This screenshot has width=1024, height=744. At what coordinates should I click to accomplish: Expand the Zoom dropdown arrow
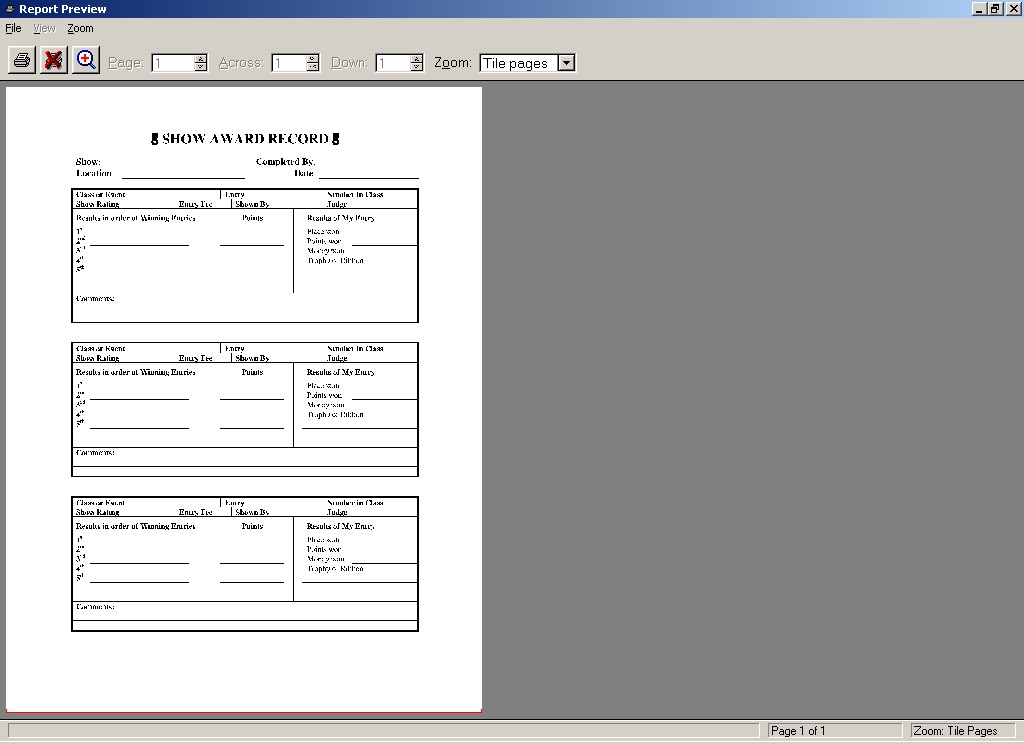pyautogui.click(x=566, y=63)
